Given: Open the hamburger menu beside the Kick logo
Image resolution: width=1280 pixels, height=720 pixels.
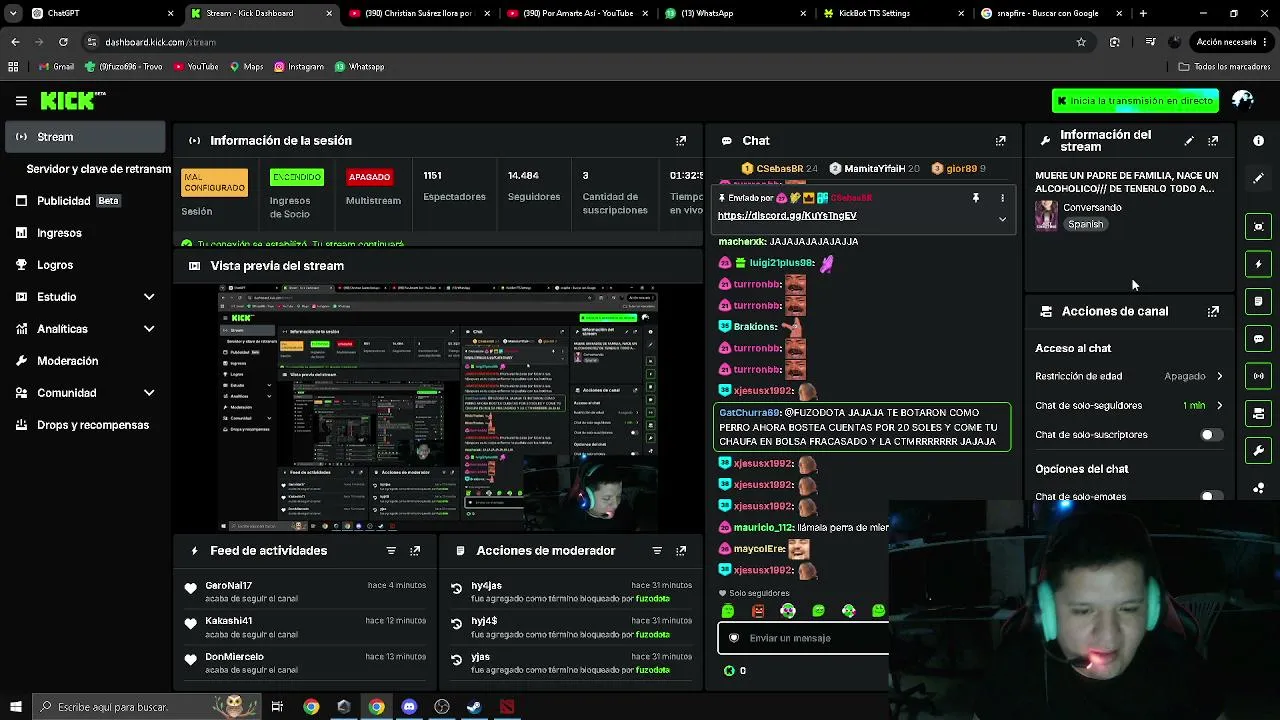Looking at the screenshot, I should (x=21, y=101).
